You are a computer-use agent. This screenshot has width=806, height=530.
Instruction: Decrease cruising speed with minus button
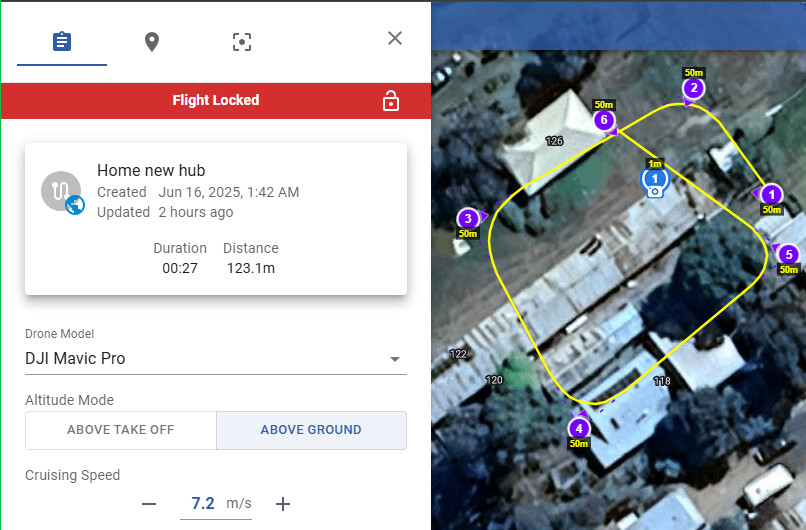[x=149, y=504]
